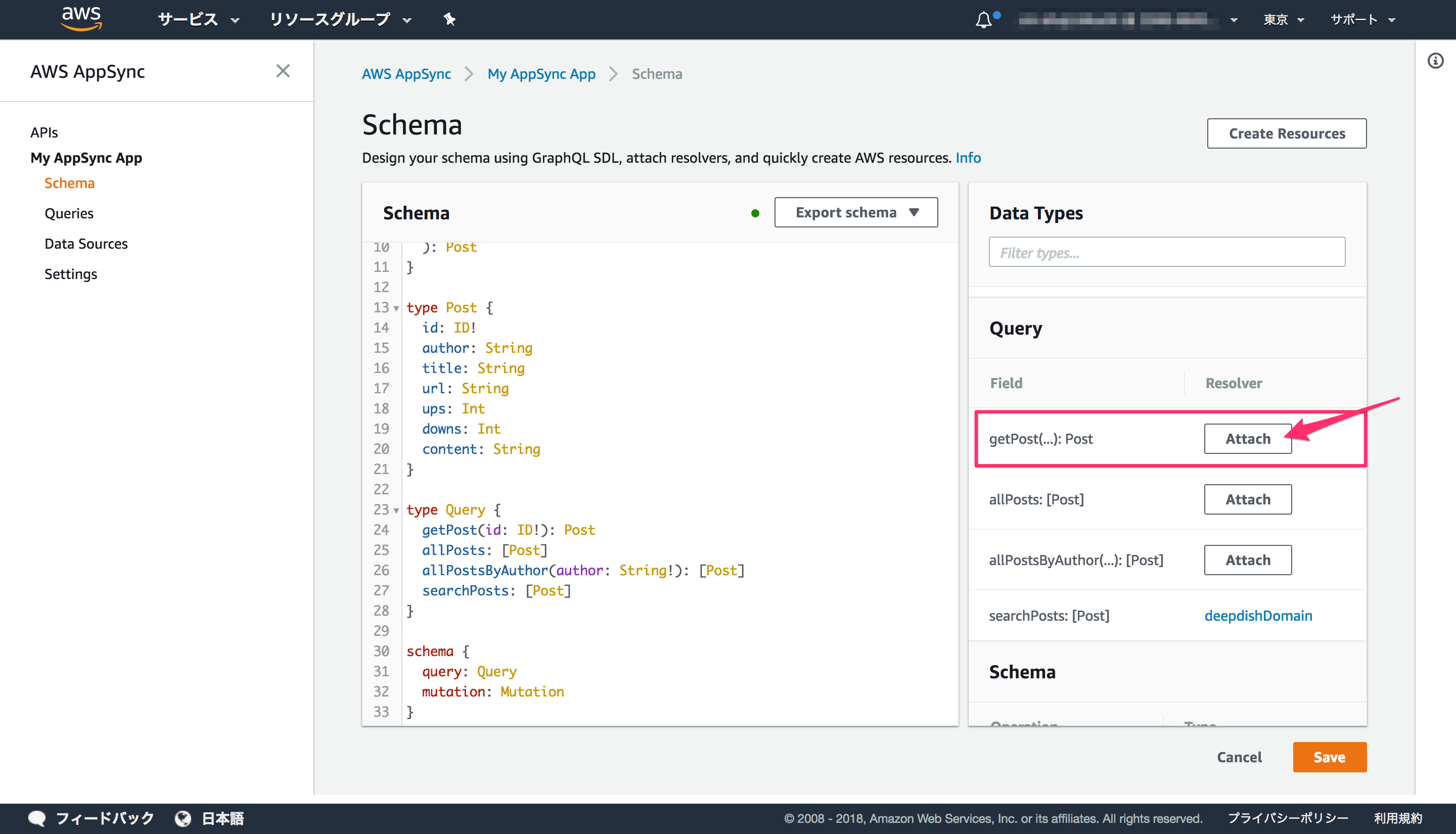Open the Data Sources sidebar item
Screen dimensions: 1456x834
click(x=86, y=244)
